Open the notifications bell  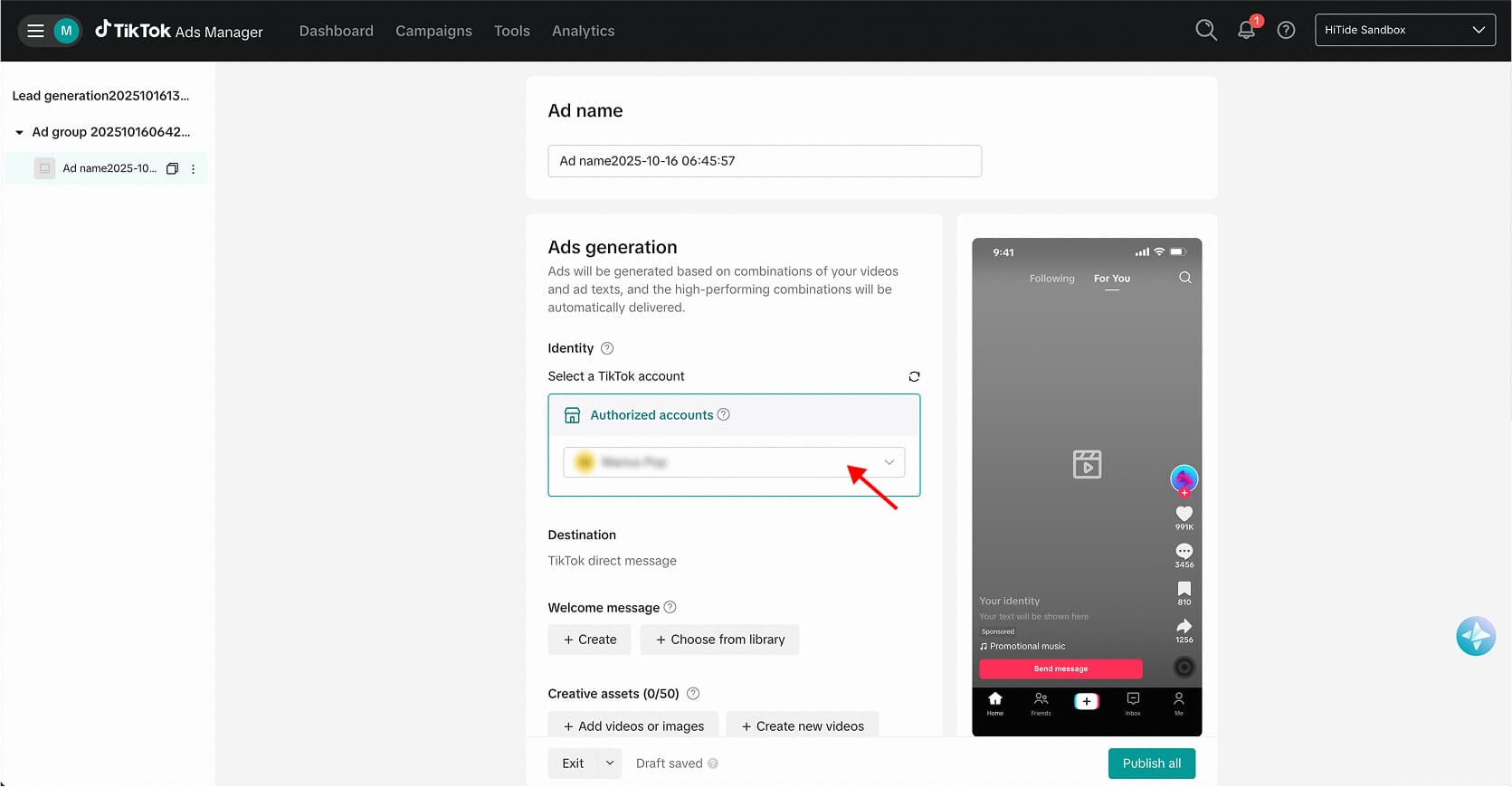coord(1246,30)
